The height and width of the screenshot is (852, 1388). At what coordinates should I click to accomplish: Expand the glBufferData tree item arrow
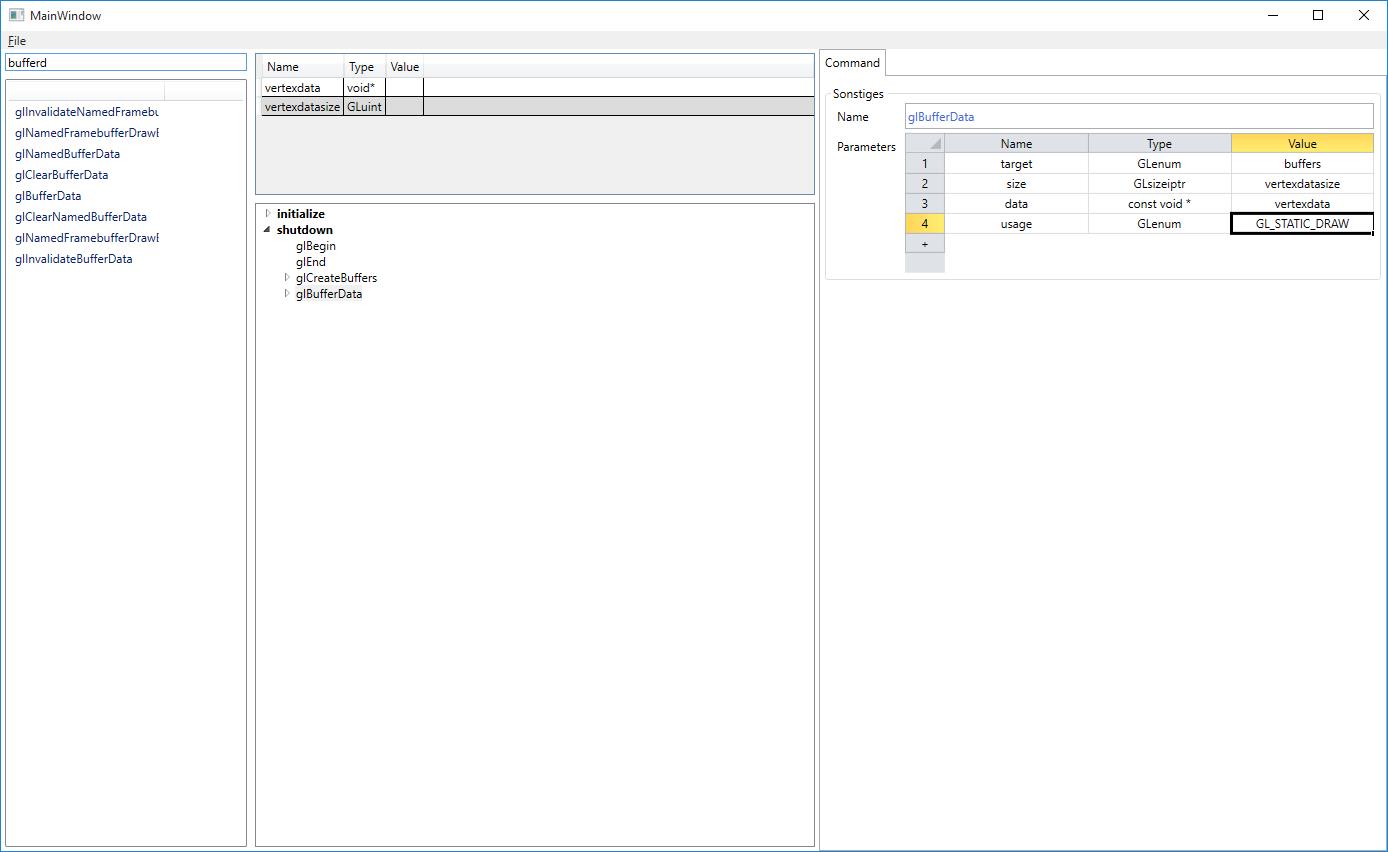point(287,294)
